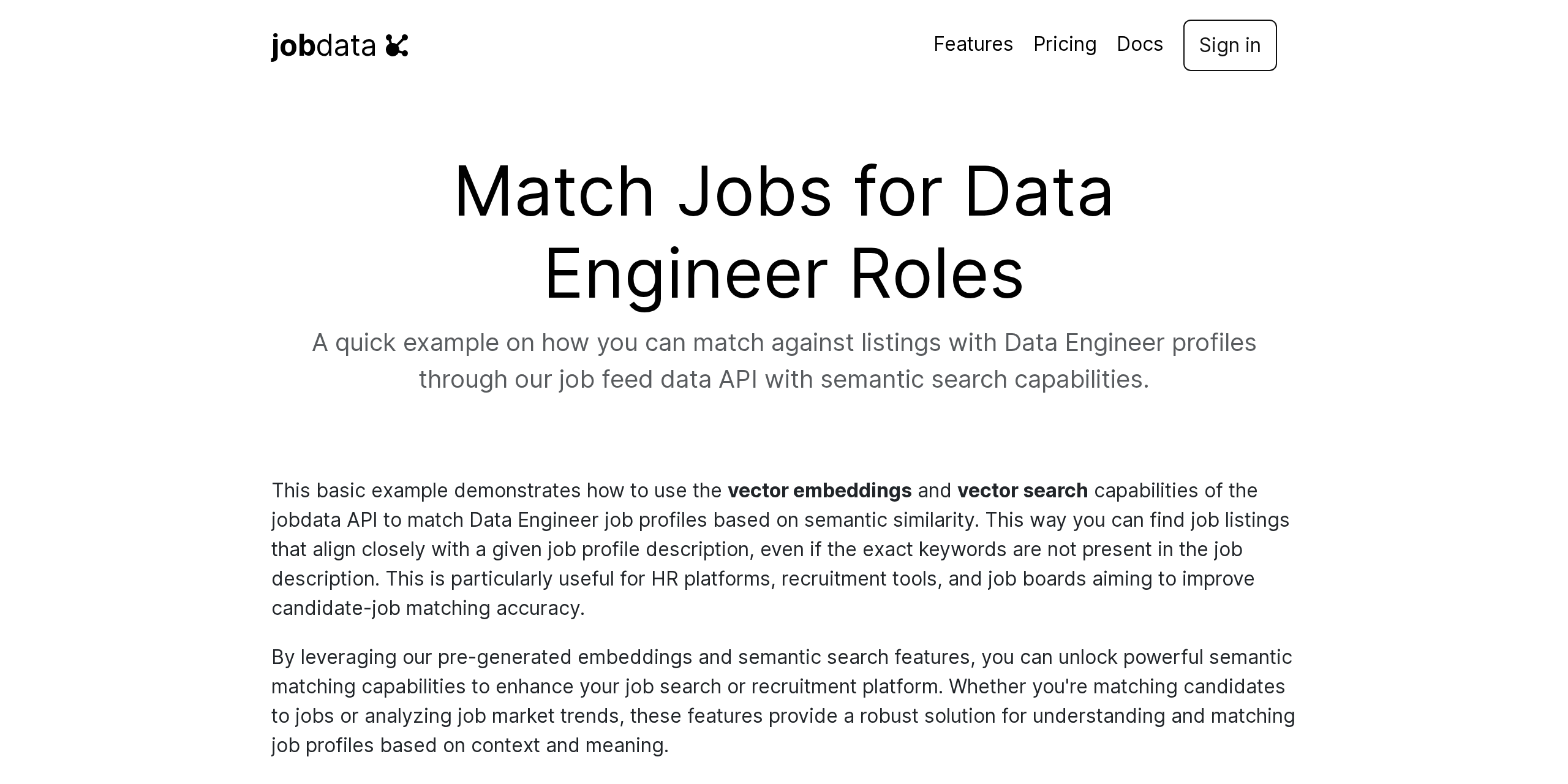Select the heading Match Jobs for Data Engineer Roles
This screenshot has height=784, width=1568.
[784, 233]
